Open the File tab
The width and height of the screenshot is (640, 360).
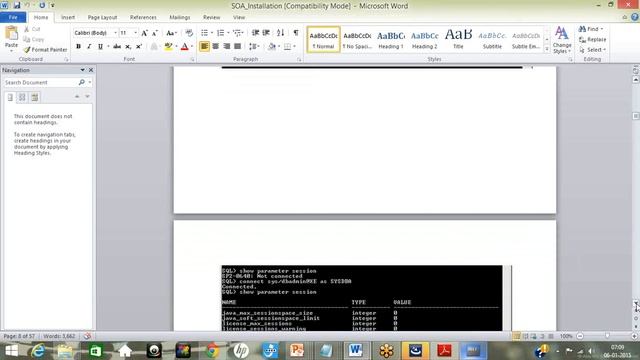[x=13, y=18]
